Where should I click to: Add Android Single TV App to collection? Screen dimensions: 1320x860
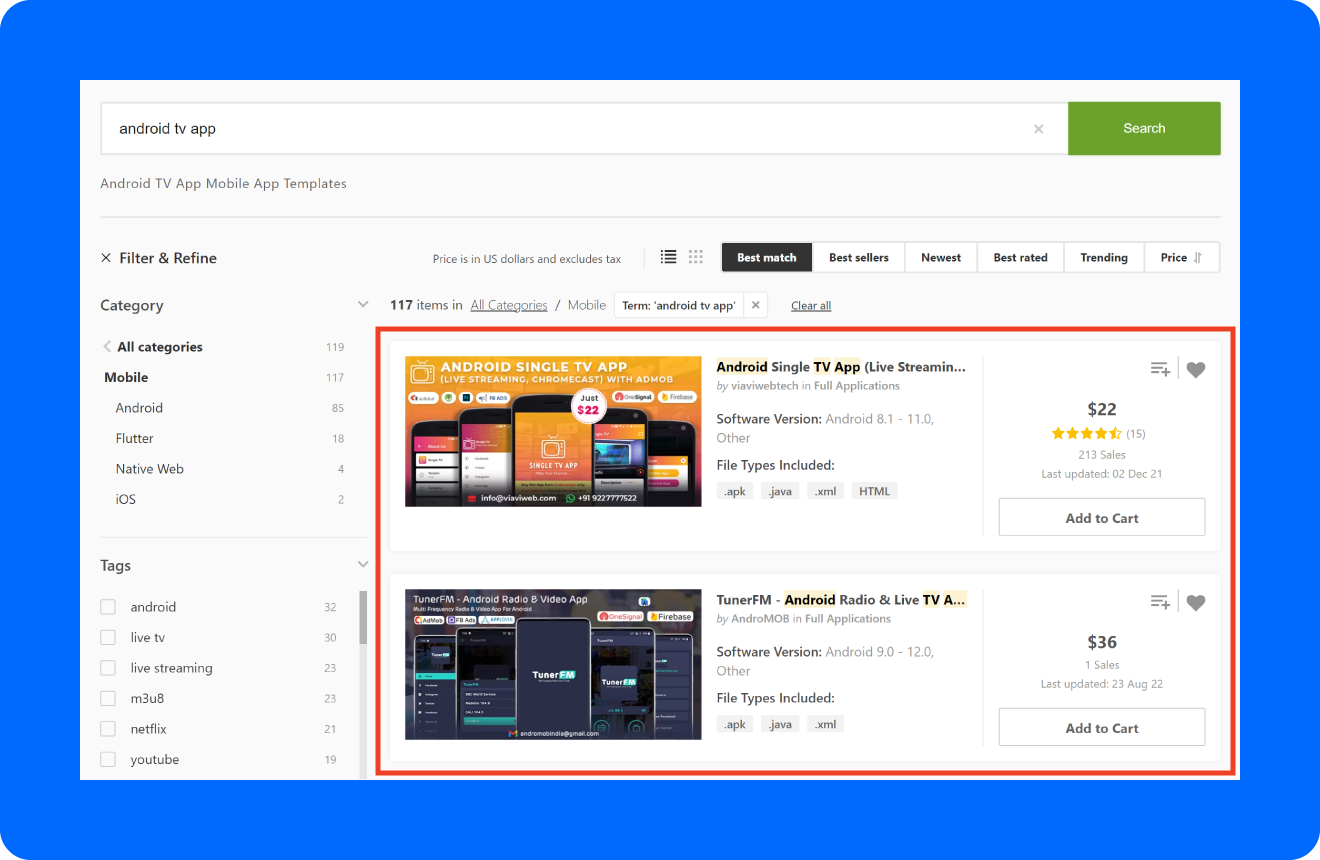point(1160,370)
